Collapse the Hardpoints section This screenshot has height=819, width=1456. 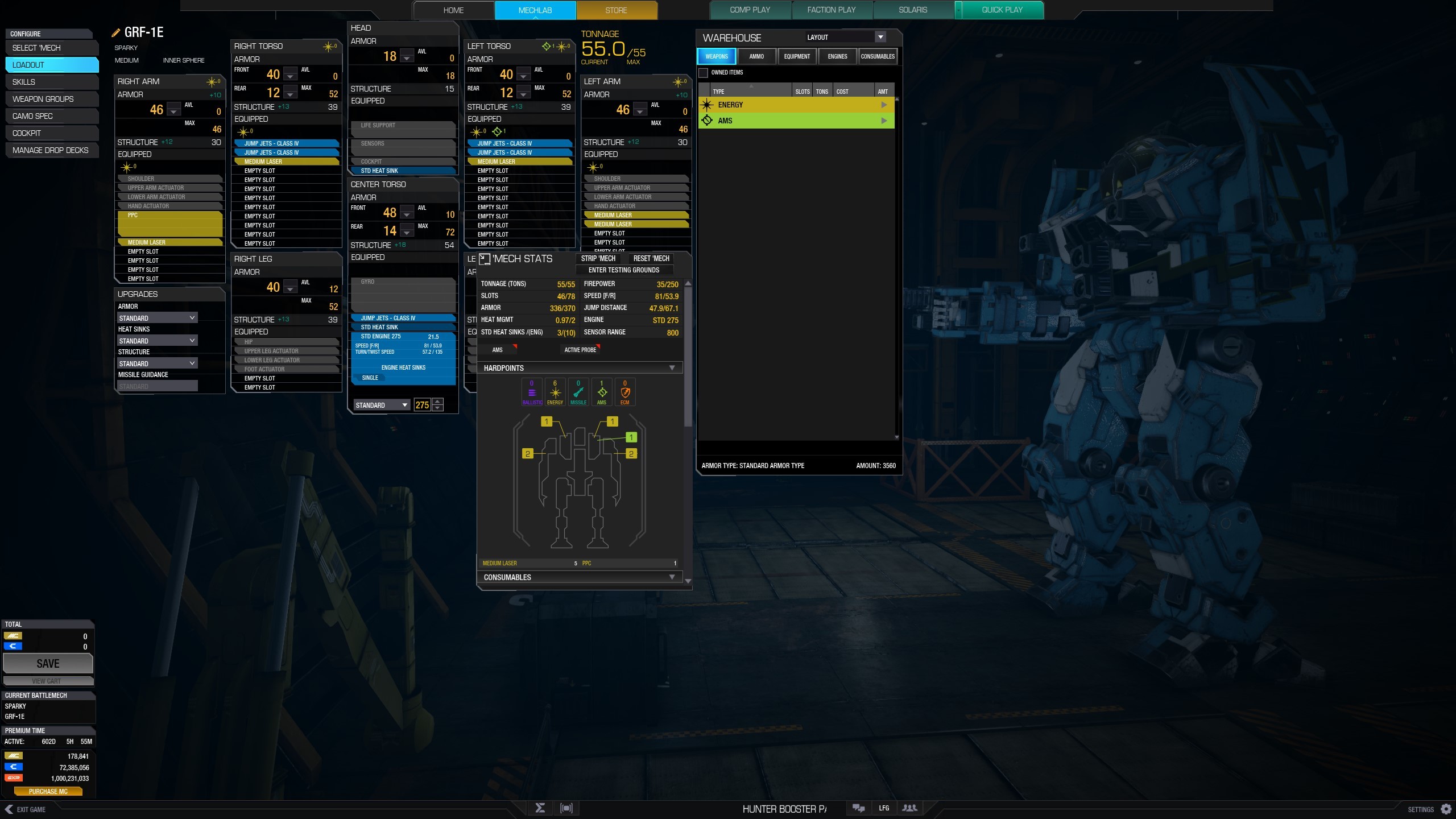click(673, 367)
